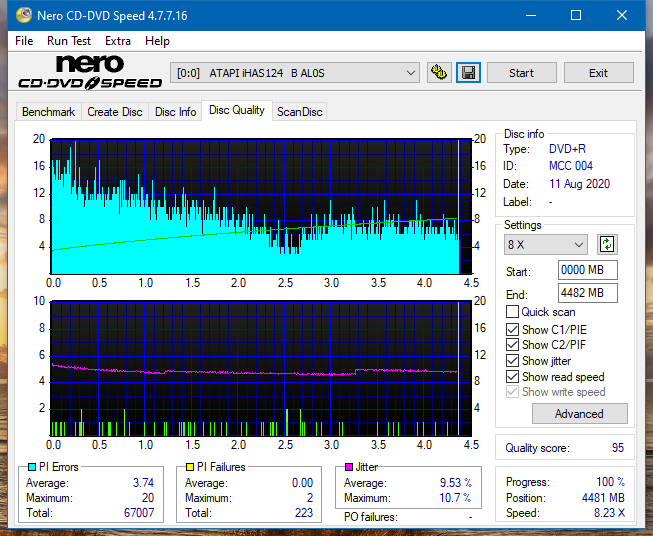Click the Nero CD-DVD Speed title bar icon

point(24,15)
